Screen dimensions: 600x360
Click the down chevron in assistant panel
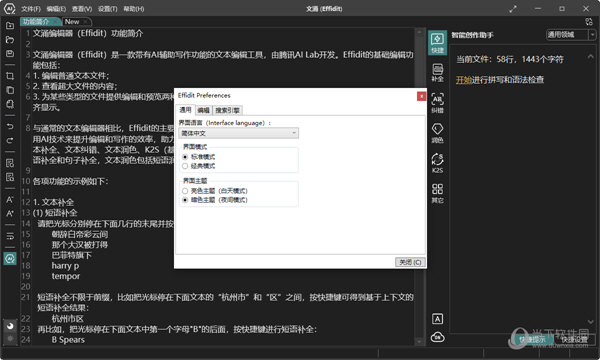coord(590,322)
